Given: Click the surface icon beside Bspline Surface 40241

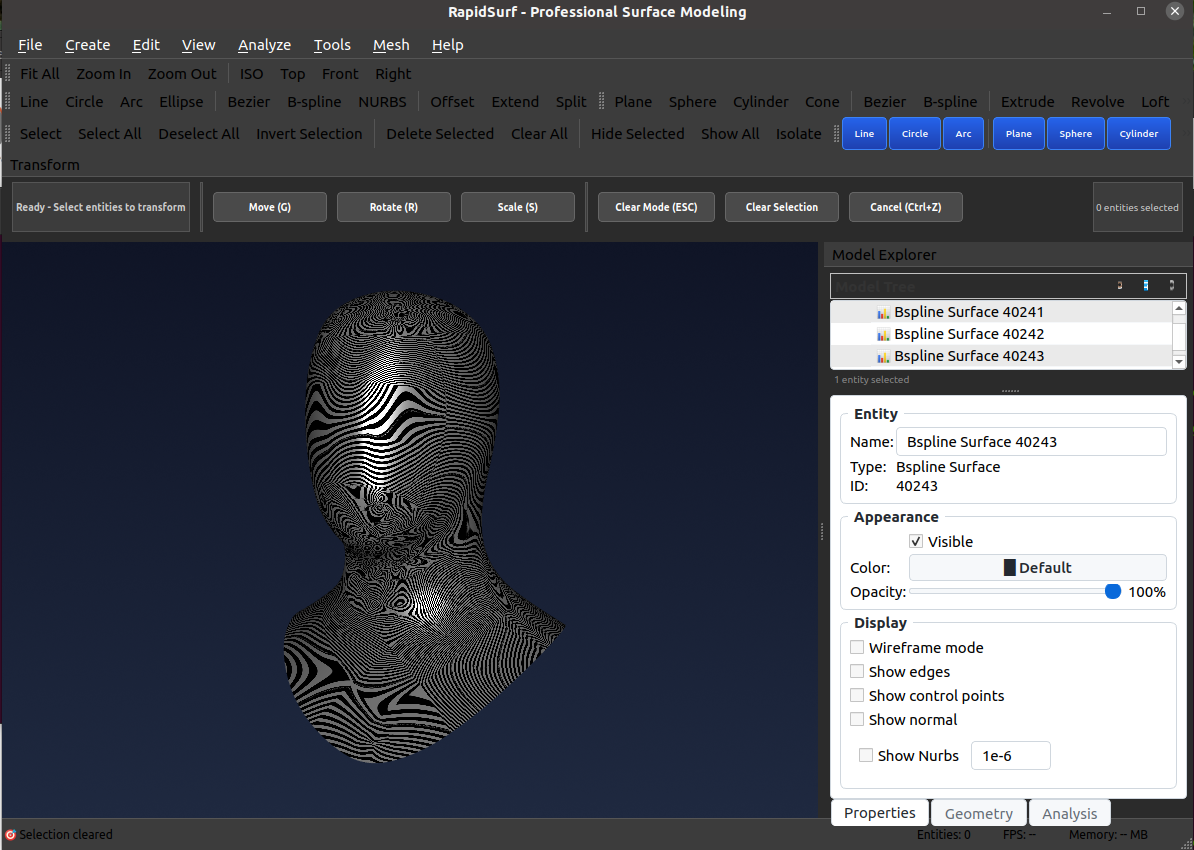Looking at the screenshot, I should click(x=883, y=312).
